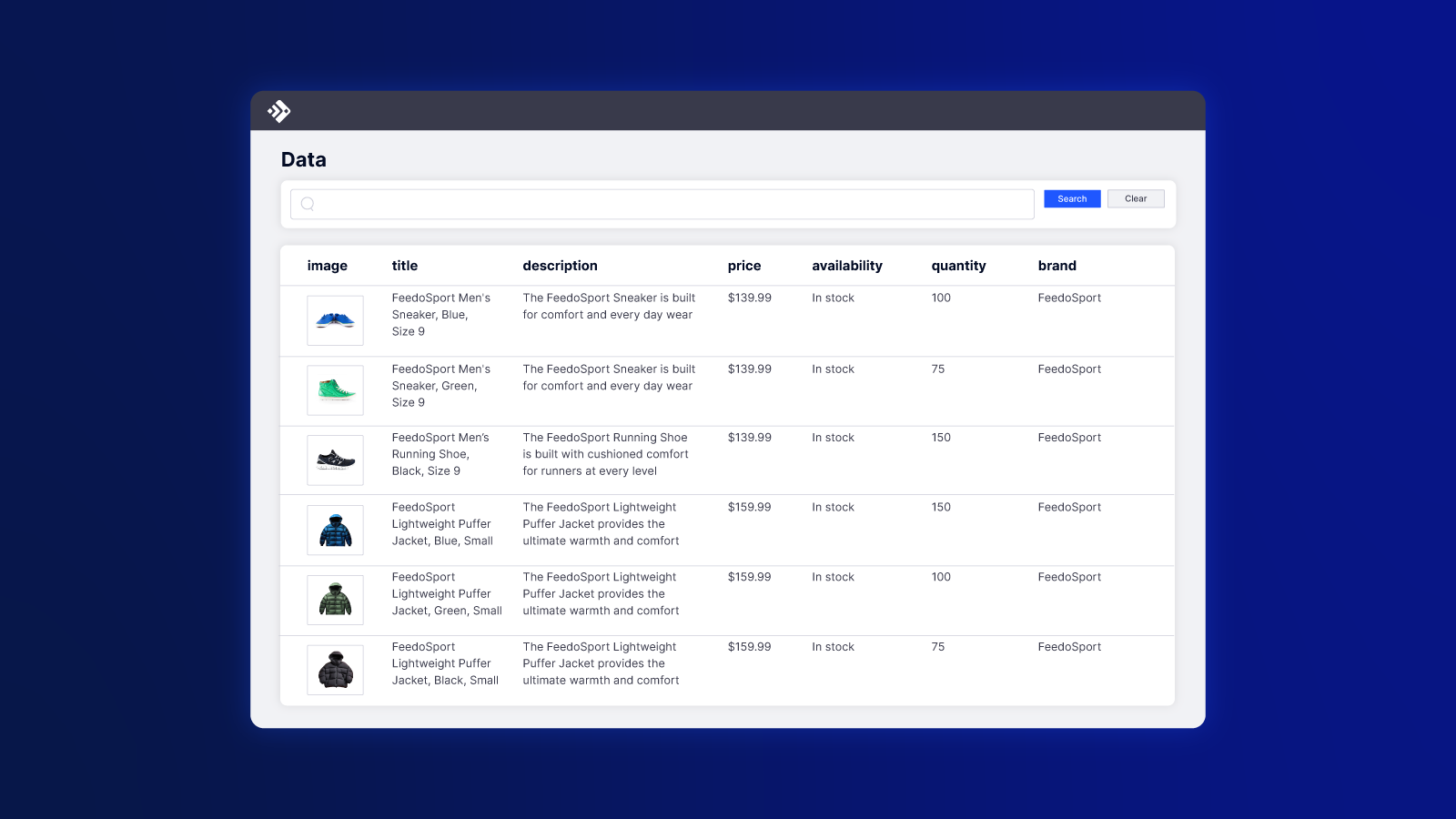
Task: Select the black running shoe thumbnail
Action: pyautogui.click(x=335, y=460)
